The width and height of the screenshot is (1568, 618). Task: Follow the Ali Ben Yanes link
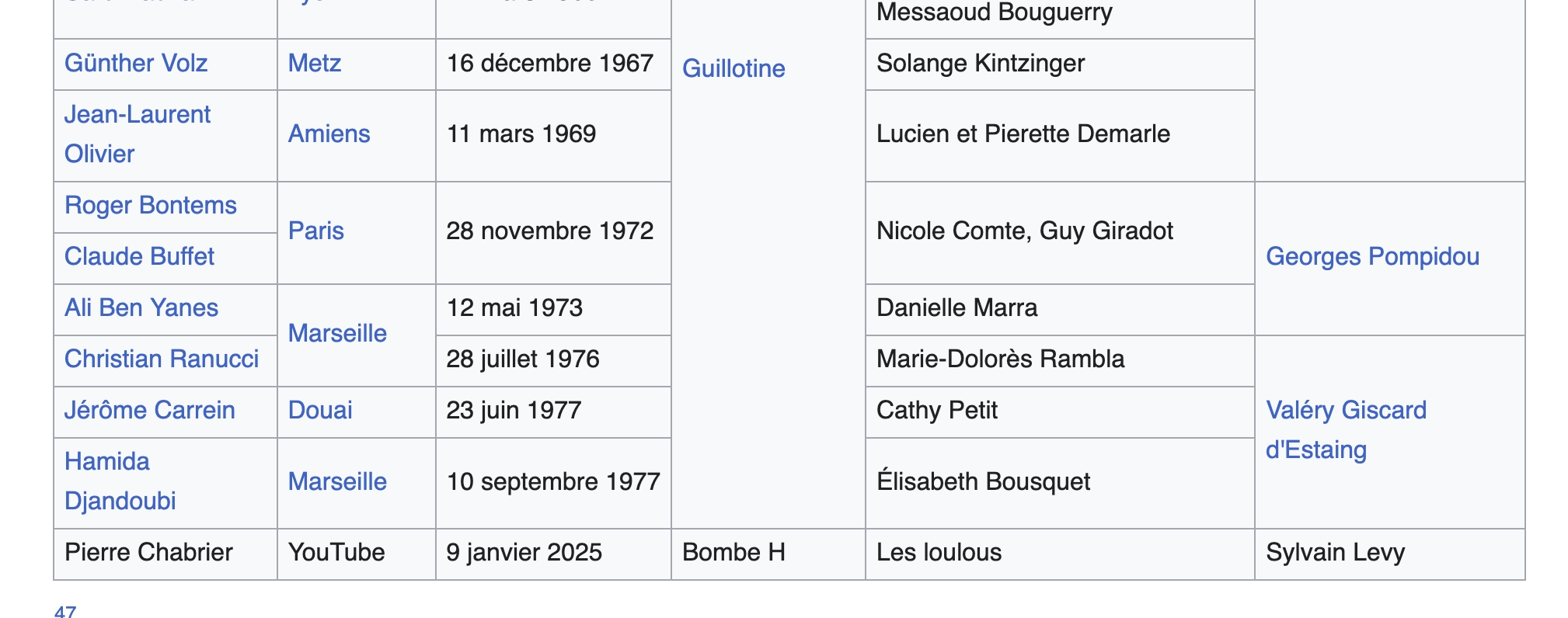click(x=141, y=307)
